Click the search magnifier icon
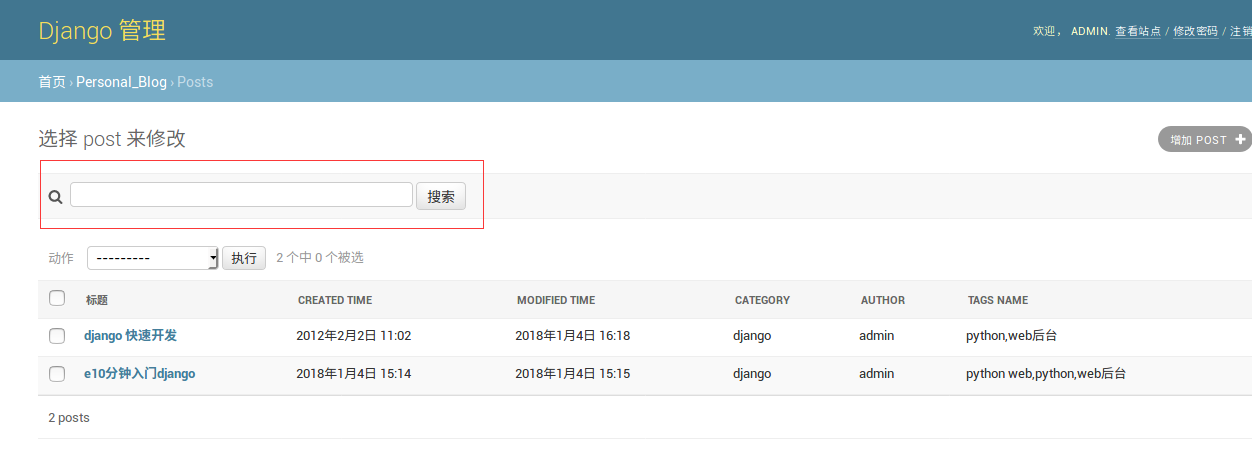The width and height of the screenshot is (1252, 450). coord(55,197)
